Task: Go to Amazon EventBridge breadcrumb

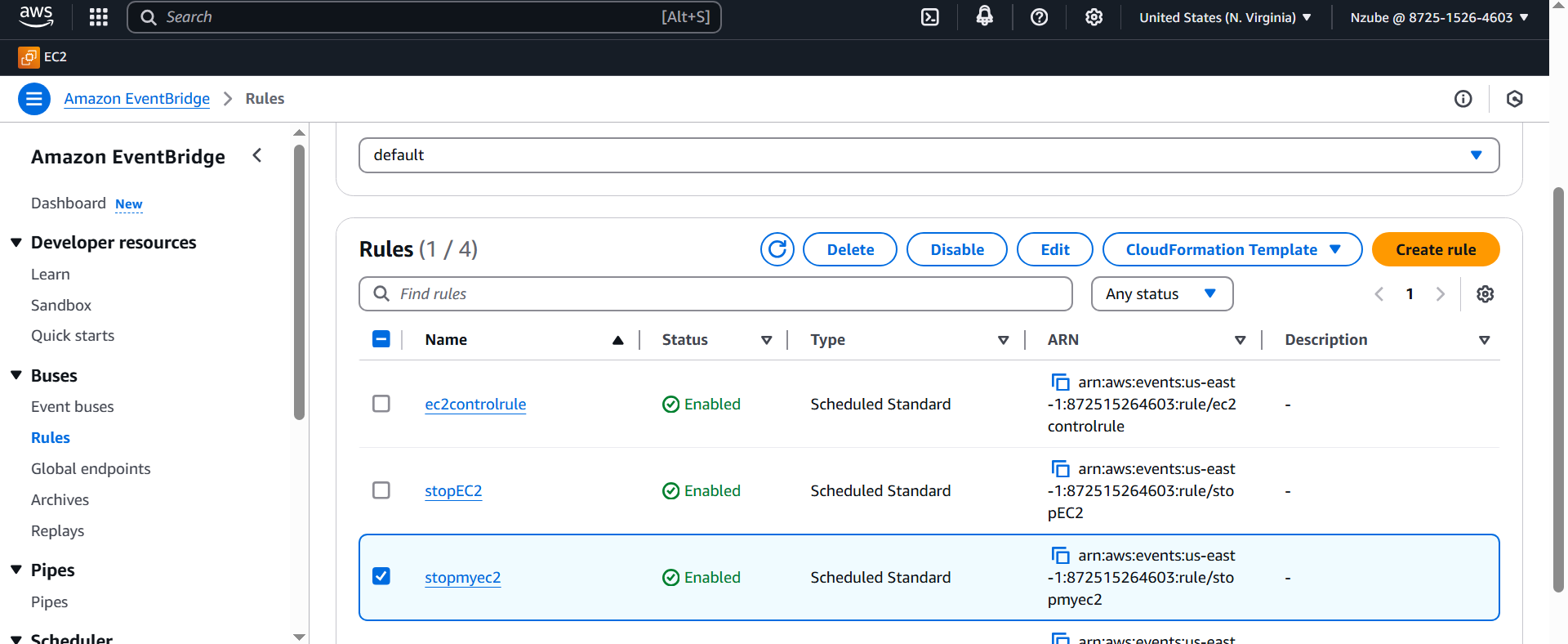Action: [x=137, y=99]
